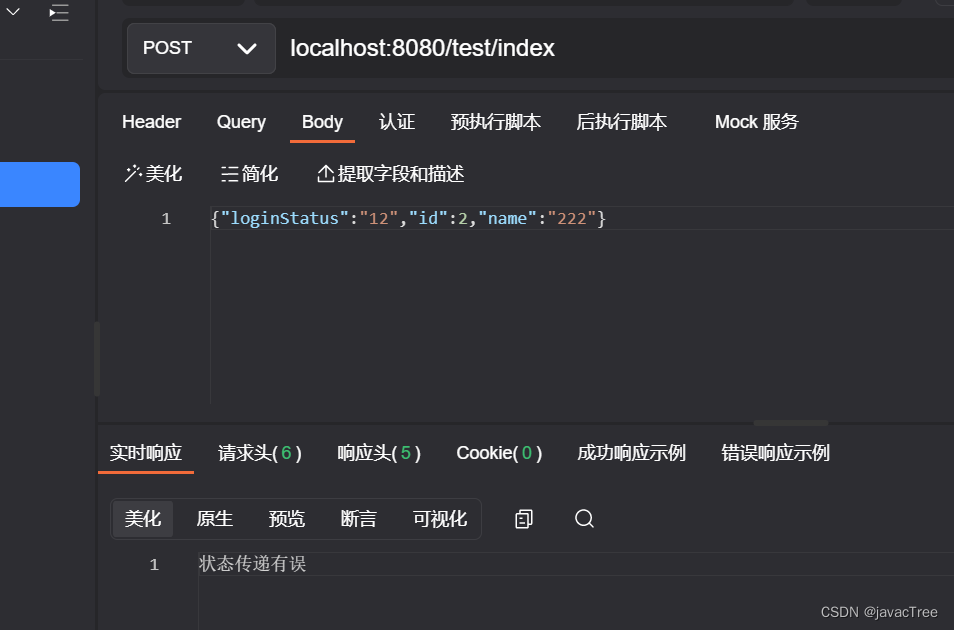Open the POST method dropdown
Screen dimensions: 954x630
pos(200,47)
